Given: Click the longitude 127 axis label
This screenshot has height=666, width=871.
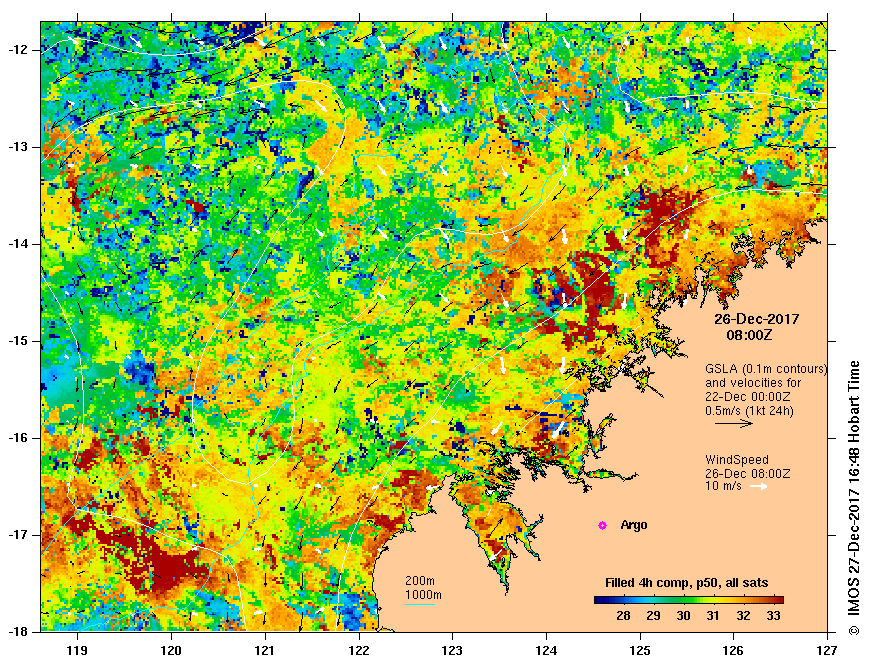Looking at the screenshot, I should [x=828, y=650].
